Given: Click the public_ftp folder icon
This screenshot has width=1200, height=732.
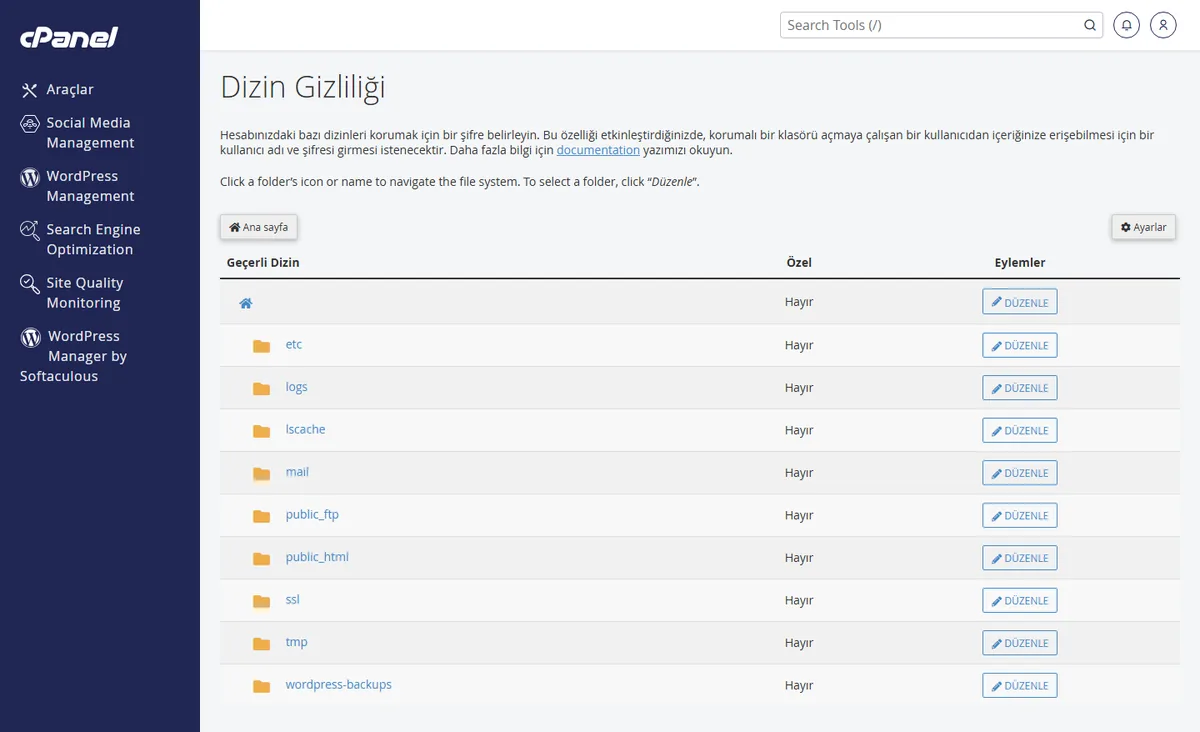Looking at the screenshot, I should tap(262, 516).
